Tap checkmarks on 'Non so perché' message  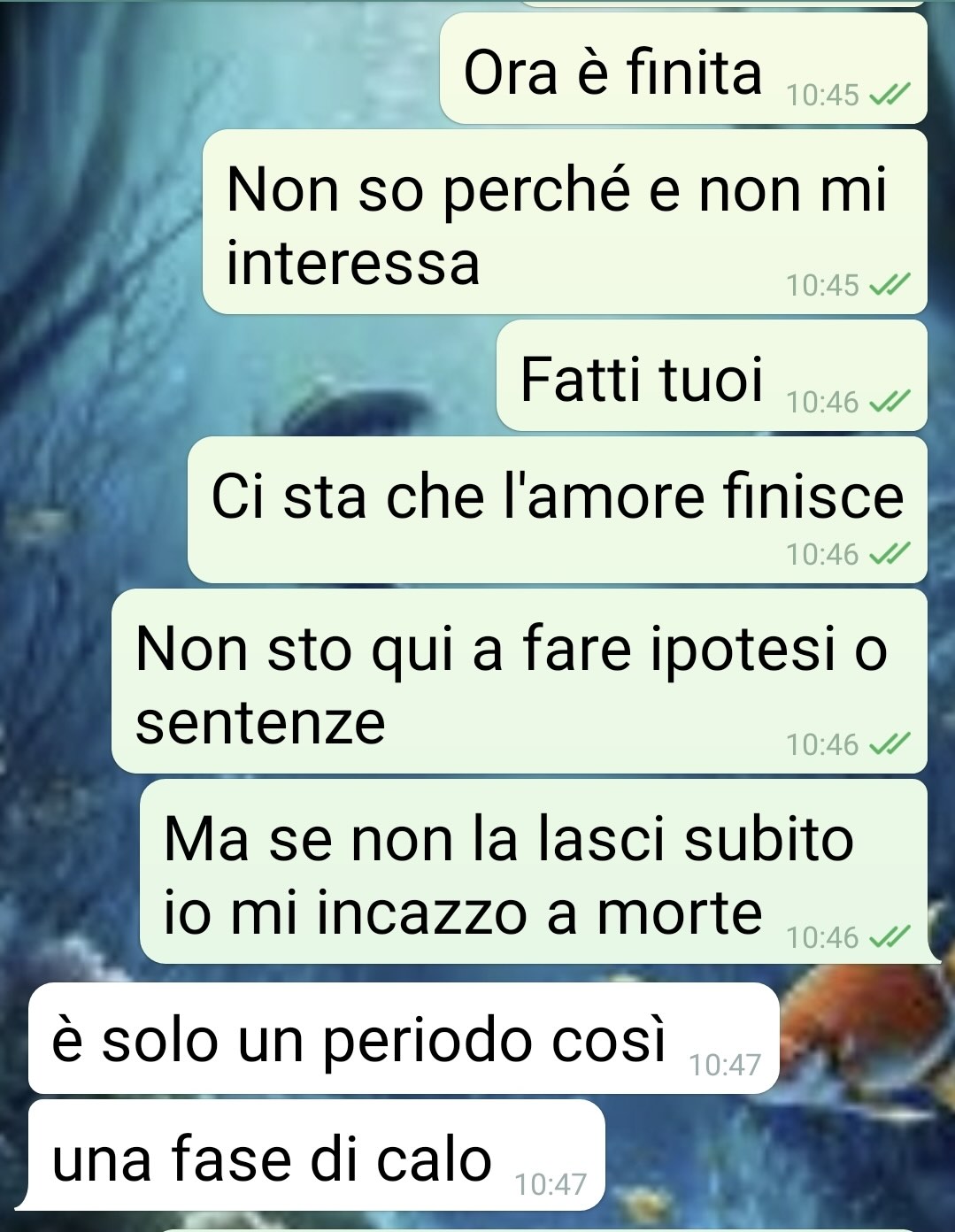[x=890, y=284]
